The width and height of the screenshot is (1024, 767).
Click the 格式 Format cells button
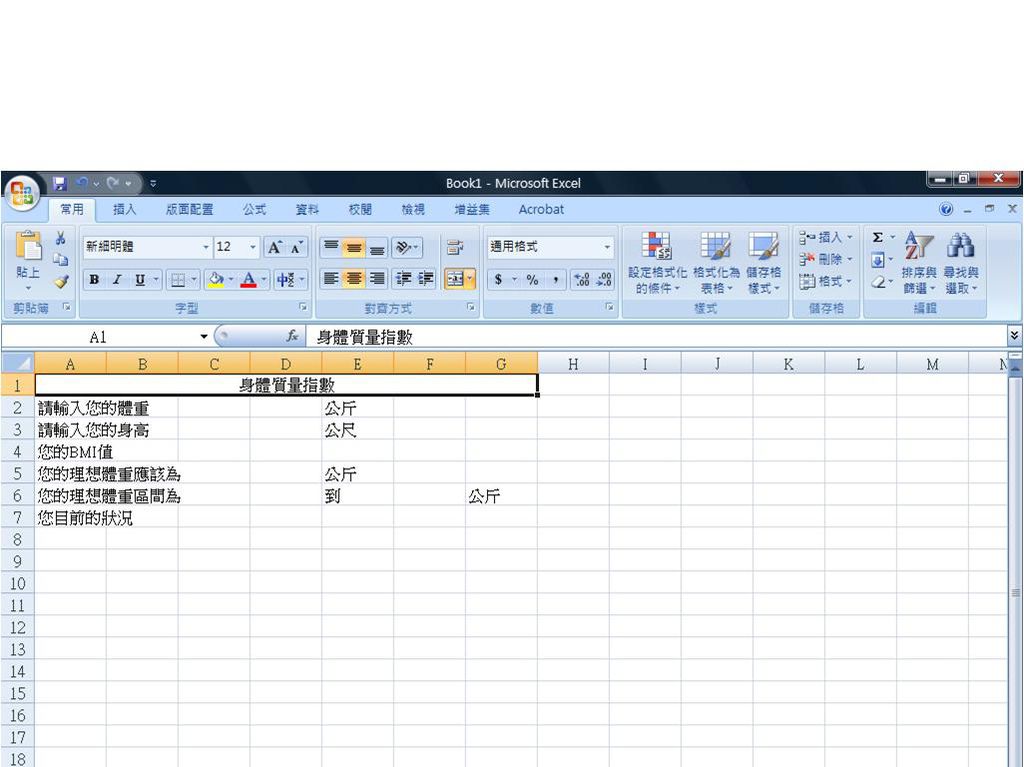pos(826,282)
